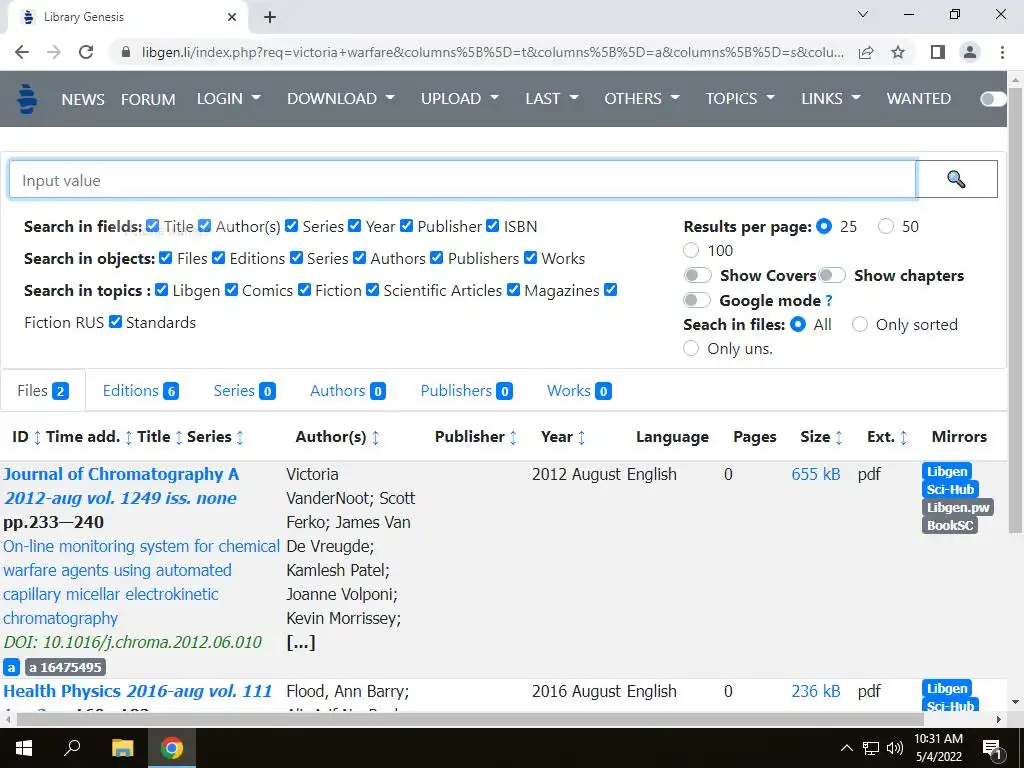1024x768 pixels.
Task: Sort results by Series arrows
Action: point(240,438)
